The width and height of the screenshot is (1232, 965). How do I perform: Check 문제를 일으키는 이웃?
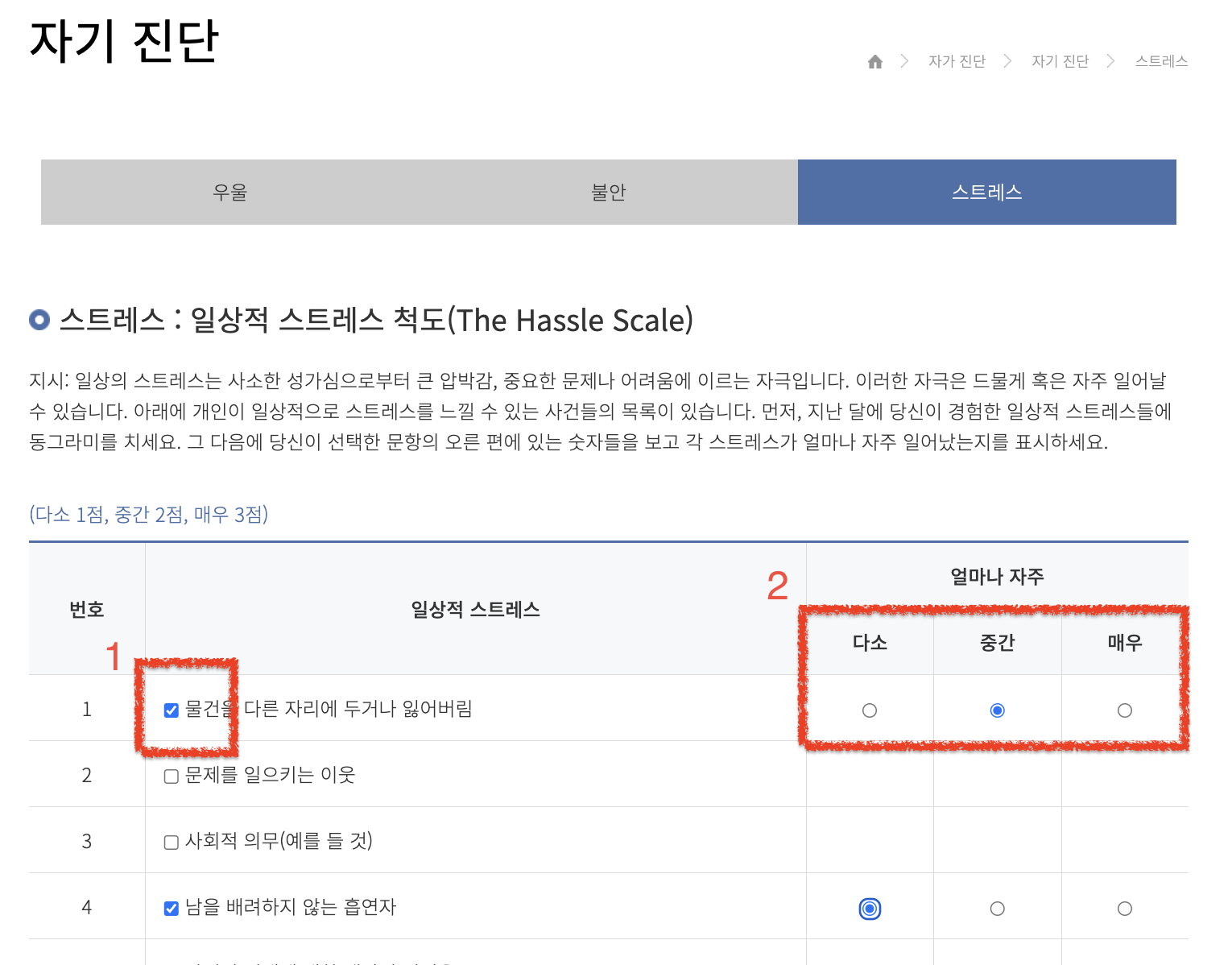170,776
